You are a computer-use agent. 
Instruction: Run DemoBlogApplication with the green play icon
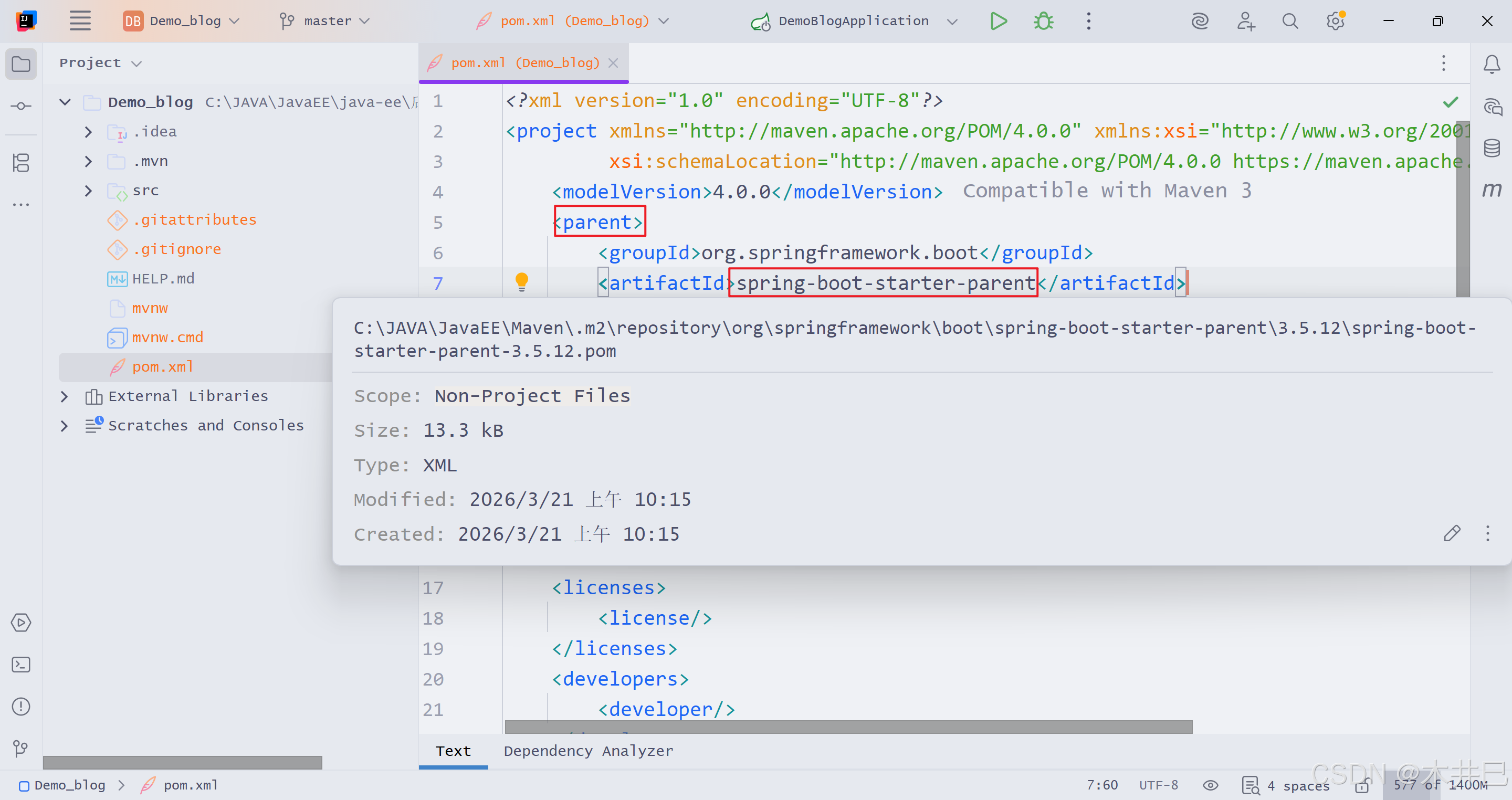[998, 21]
